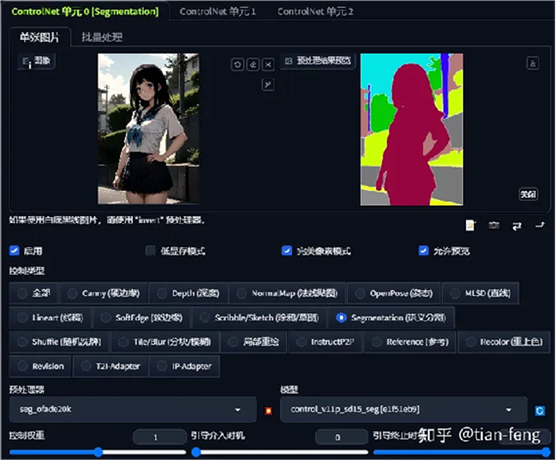Click the swap arrows mirror icon
The width and height of the screenshot is (556, 460).
point(517,226)
